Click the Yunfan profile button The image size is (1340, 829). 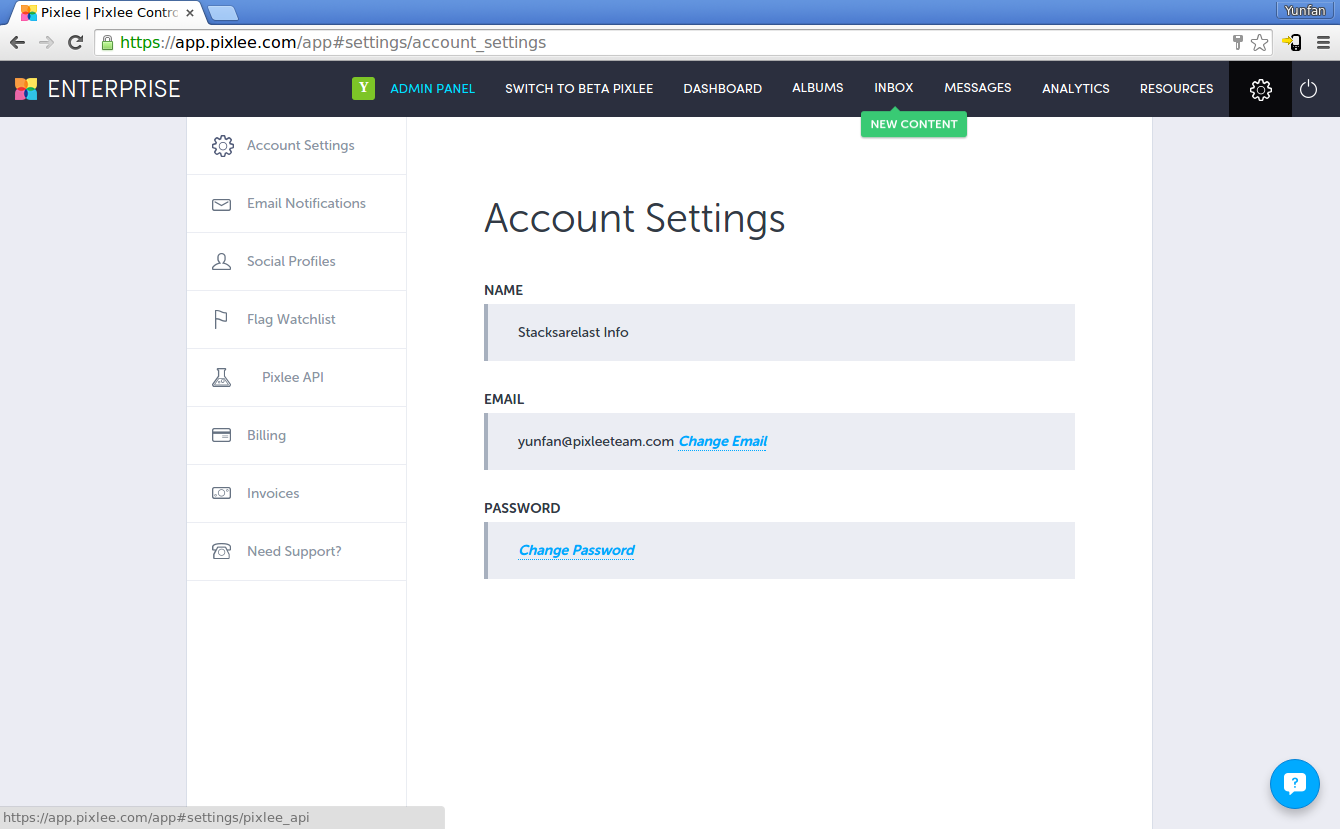pyautogui.click(x=1305, y=10)
